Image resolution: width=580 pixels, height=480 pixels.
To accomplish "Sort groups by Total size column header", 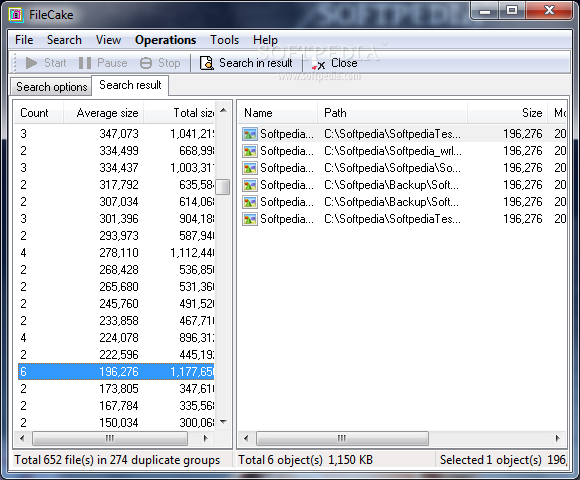I will tap(179, 113).
